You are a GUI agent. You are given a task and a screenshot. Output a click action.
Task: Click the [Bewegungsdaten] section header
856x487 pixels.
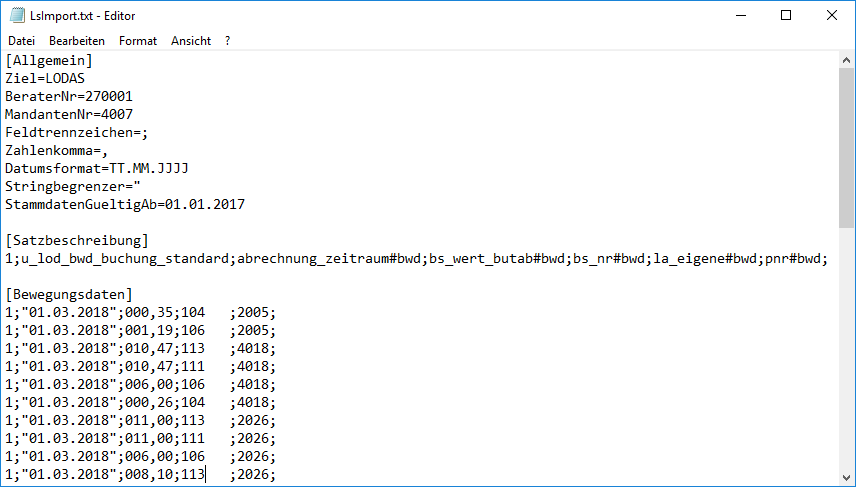[x=69, y=295]
